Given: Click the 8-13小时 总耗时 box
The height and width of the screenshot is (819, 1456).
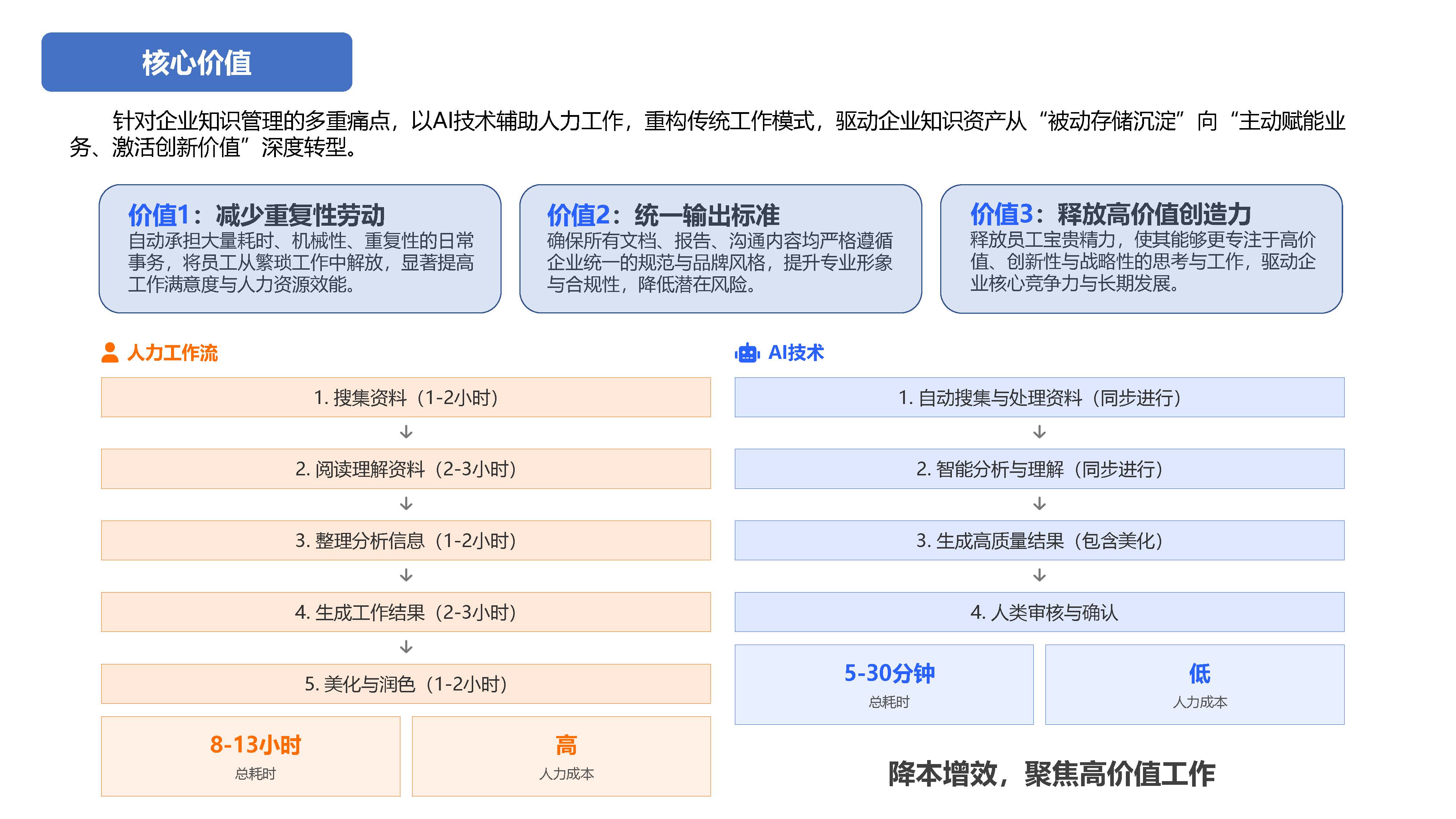Looking at the screenshot, I should coord(251,756).
